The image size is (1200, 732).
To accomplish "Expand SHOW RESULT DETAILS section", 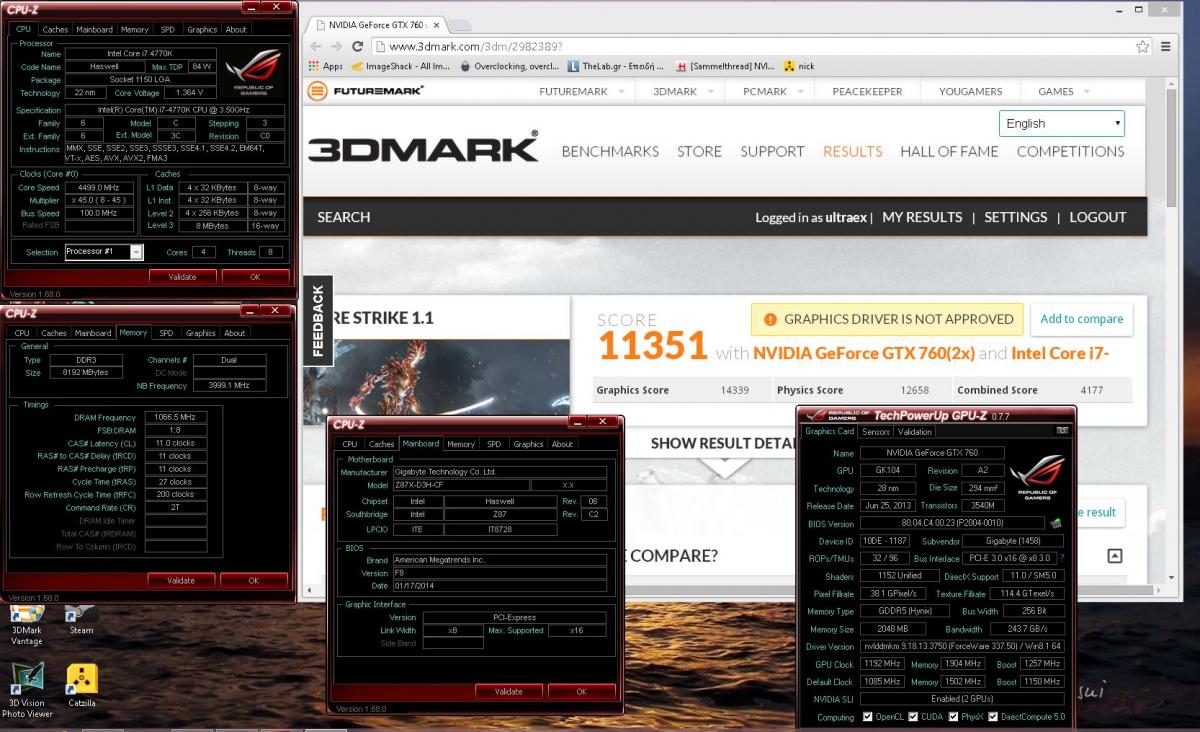I will click(x=723, y=443).
